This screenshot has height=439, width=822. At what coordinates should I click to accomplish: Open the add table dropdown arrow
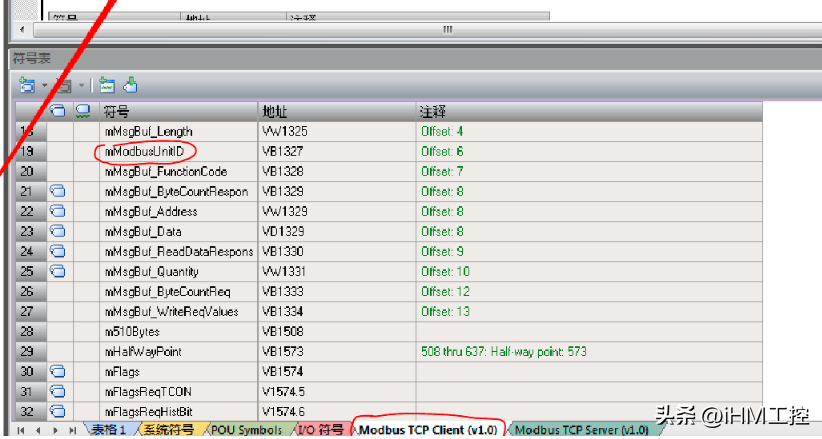43,86
